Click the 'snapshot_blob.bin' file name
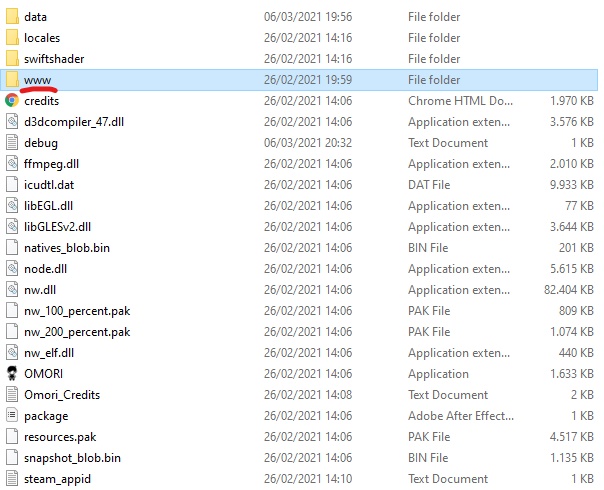 [72, 458]
